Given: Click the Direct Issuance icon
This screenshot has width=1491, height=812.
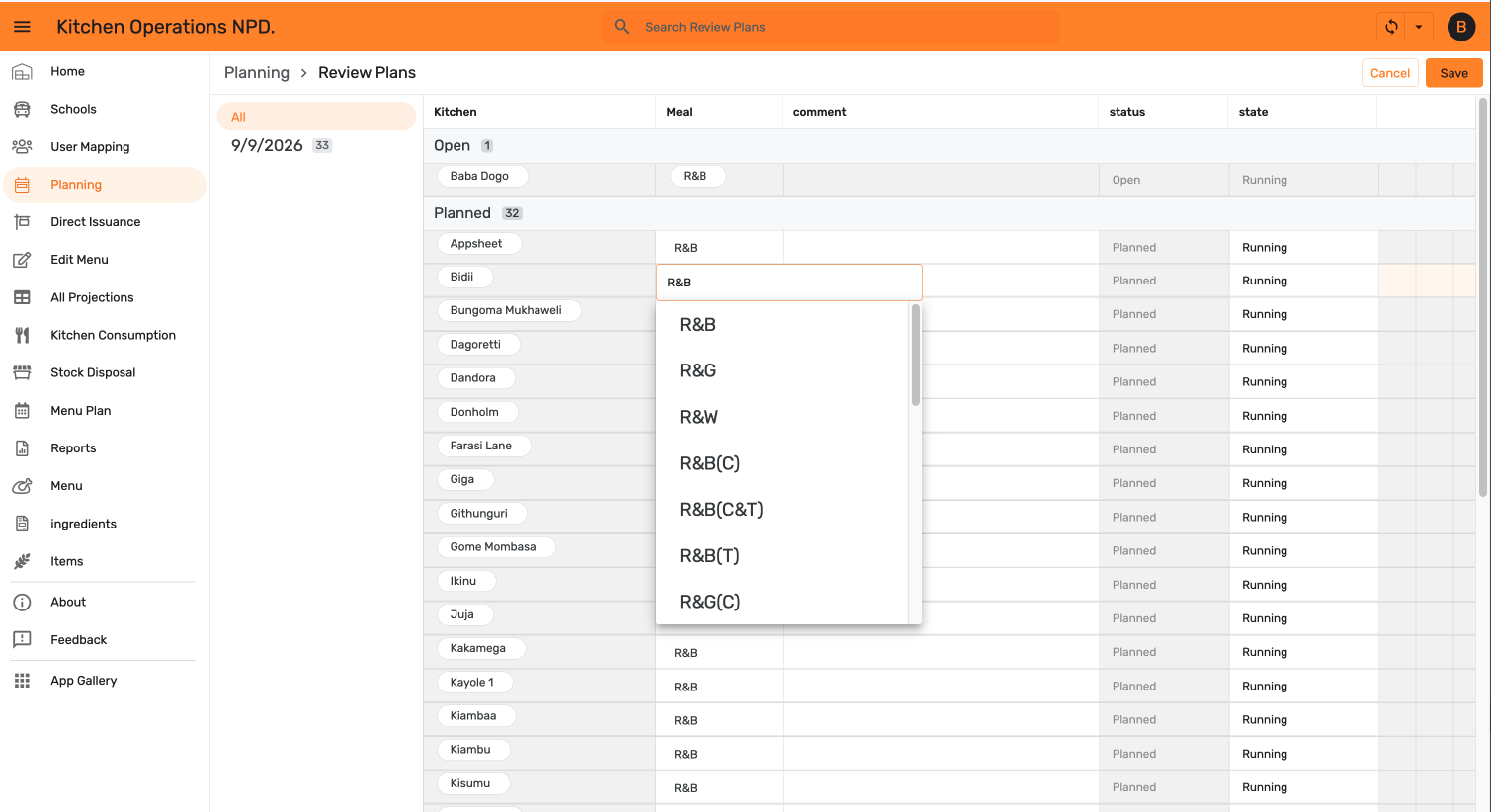Looking at the screenshot, I should pos(22,222).
